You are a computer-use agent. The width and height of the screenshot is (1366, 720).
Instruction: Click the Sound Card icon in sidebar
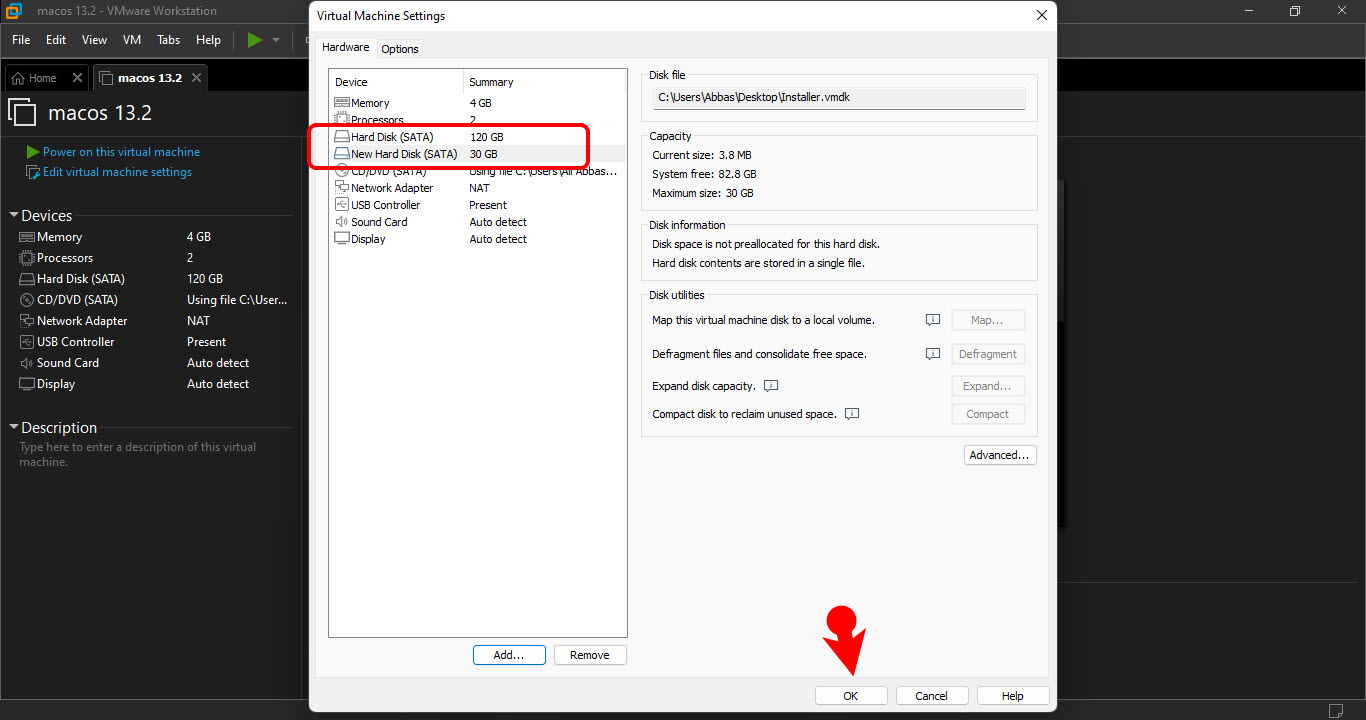tap(27, 363)
